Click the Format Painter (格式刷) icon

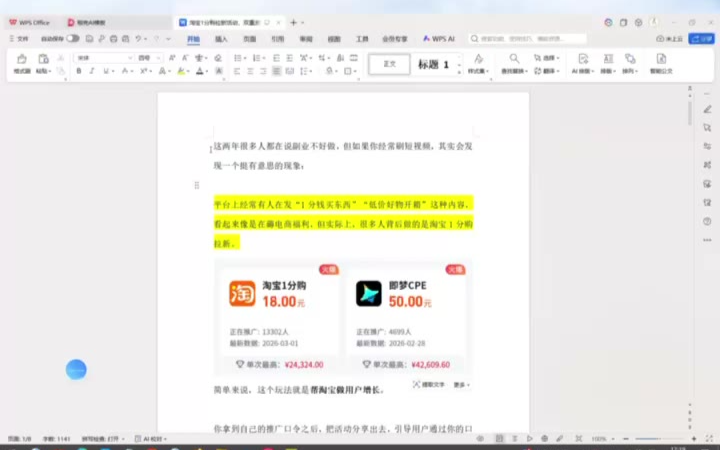(x=21, y=62)
